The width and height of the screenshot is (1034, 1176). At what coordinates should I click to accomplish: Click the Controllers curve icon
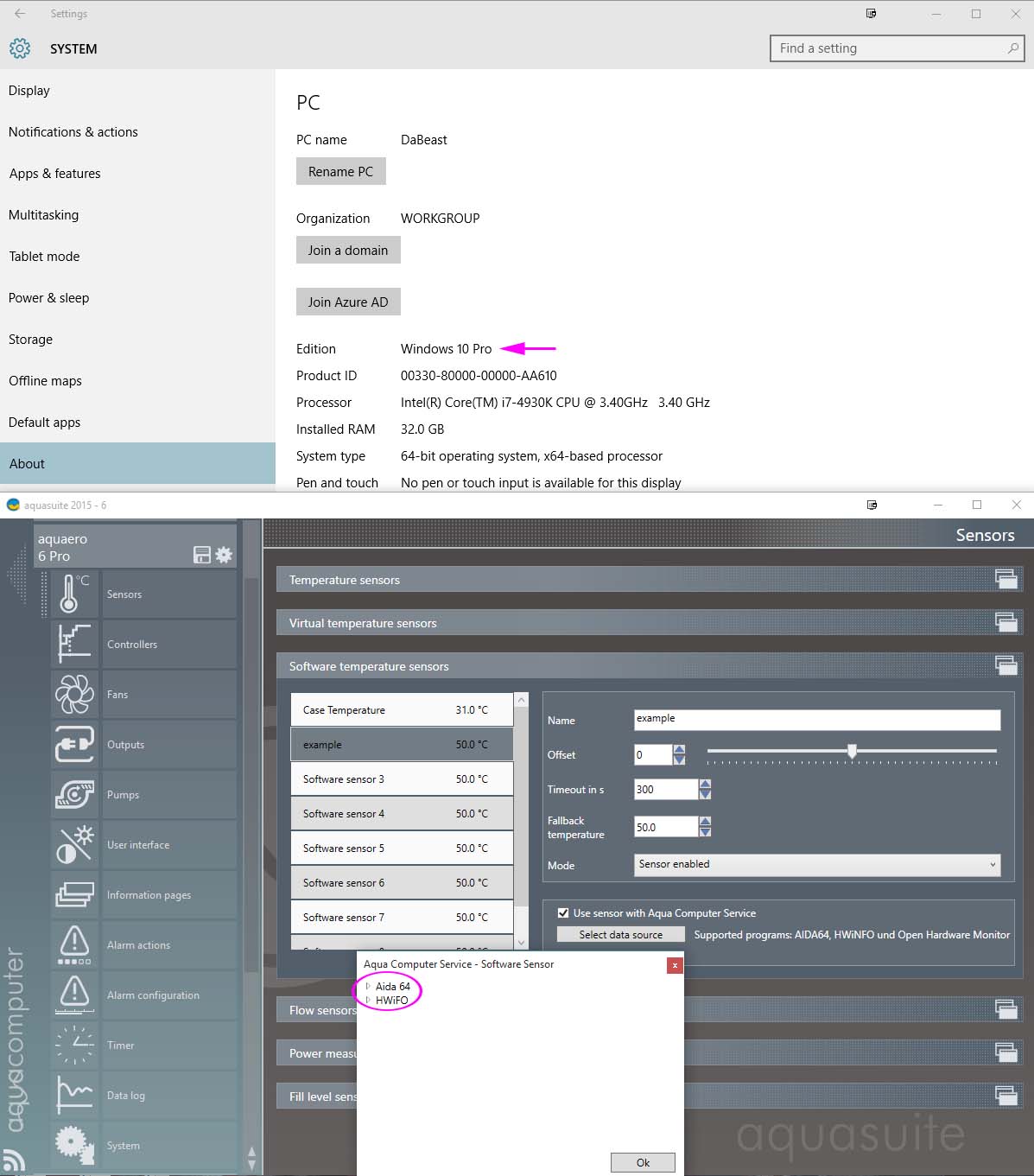click(74, 645)
